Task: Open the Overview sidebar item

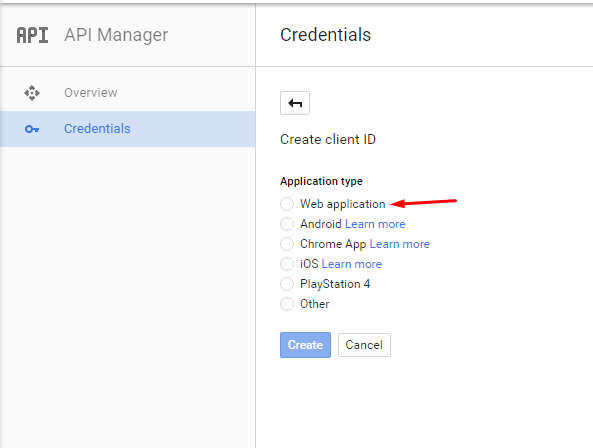Action: tap(127, 93)
